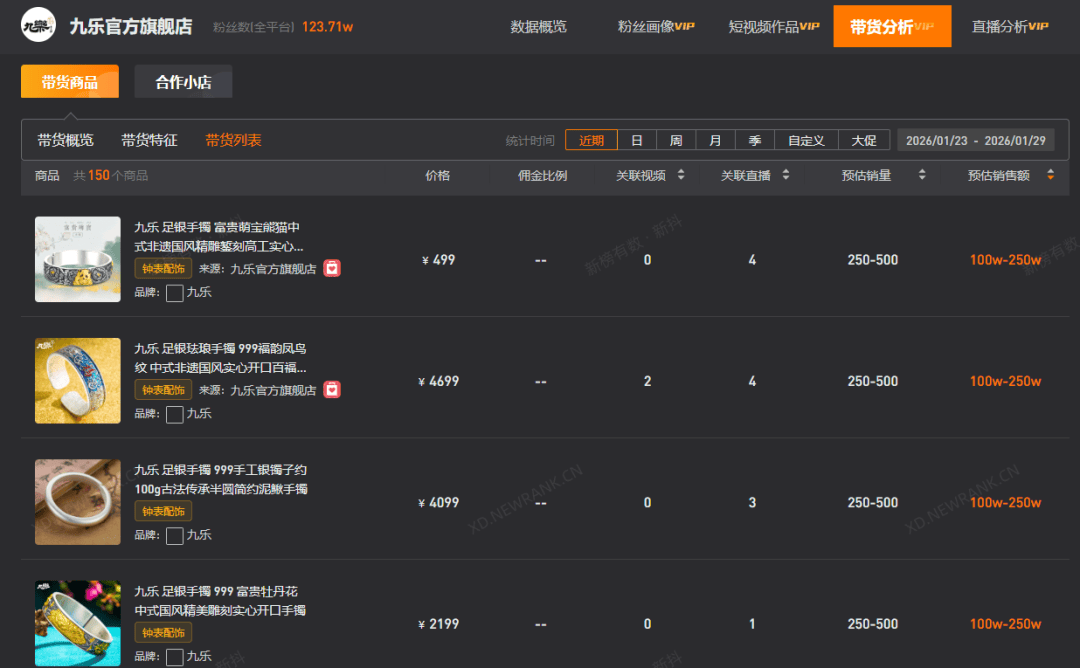Switch to 合作小店 section
1080x668 pixels.
(x=183, y=82)
